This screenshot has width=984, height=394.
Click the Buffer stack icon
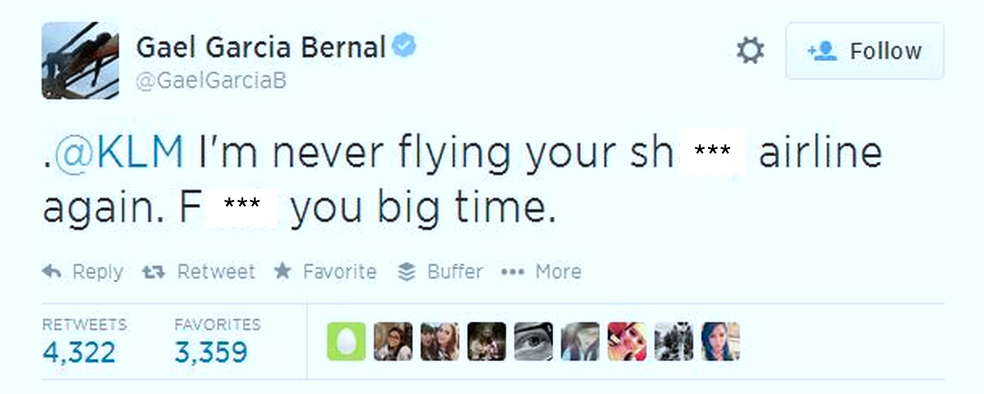tap(407, 272)
